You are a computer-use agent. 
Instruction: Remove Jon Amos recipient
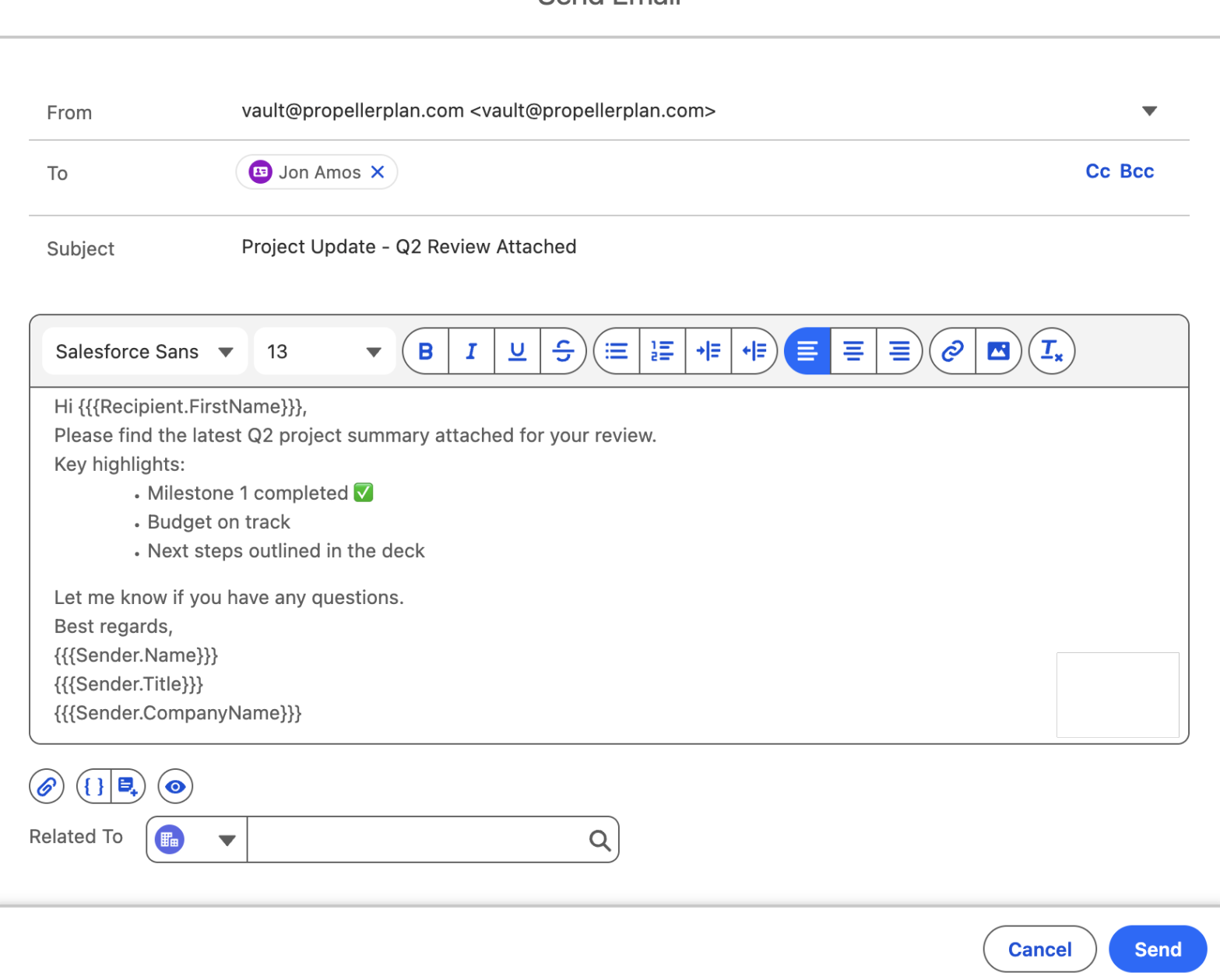[x=378, y=172]
